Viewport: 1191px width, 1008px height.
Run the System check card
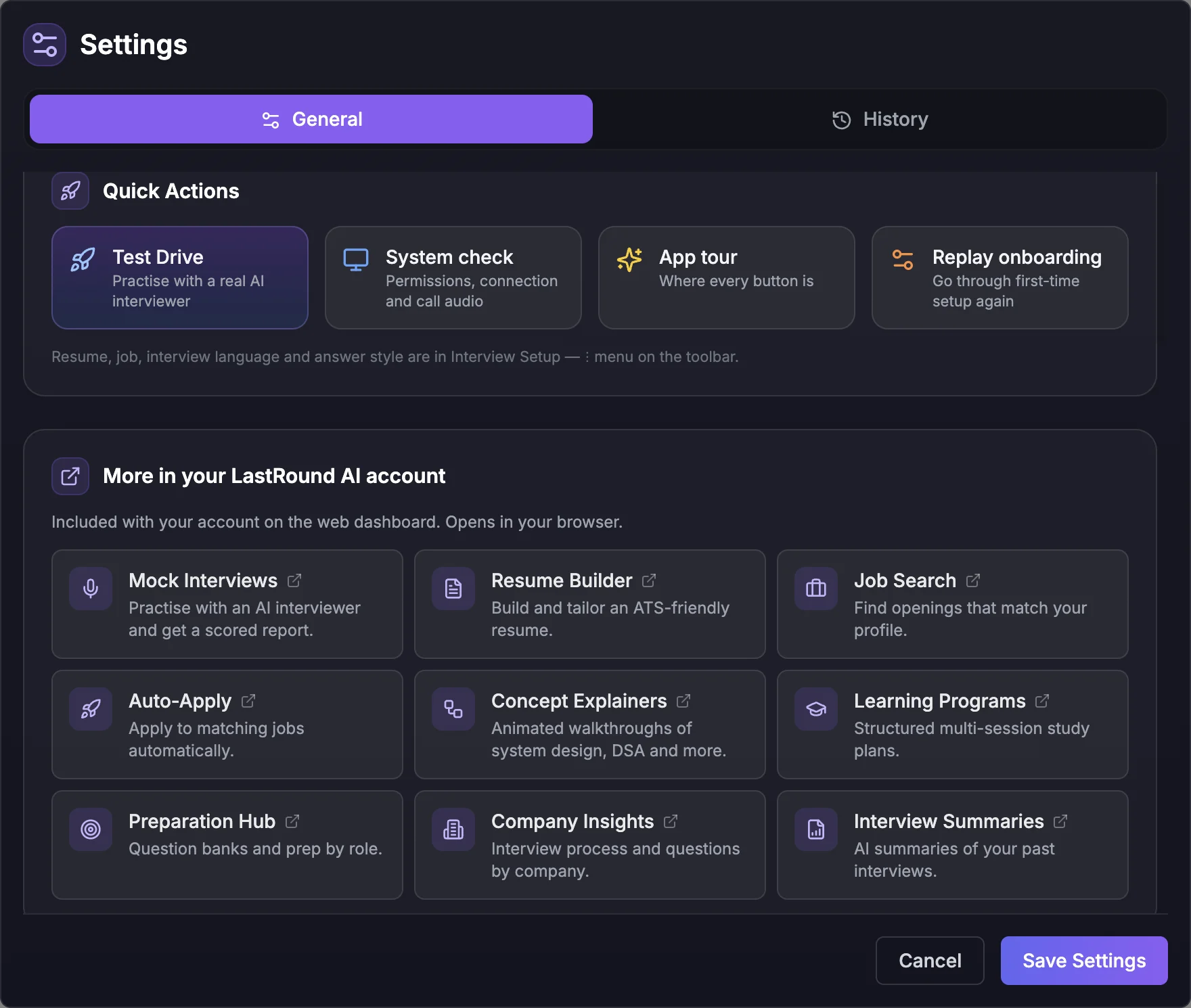point(453,277)
